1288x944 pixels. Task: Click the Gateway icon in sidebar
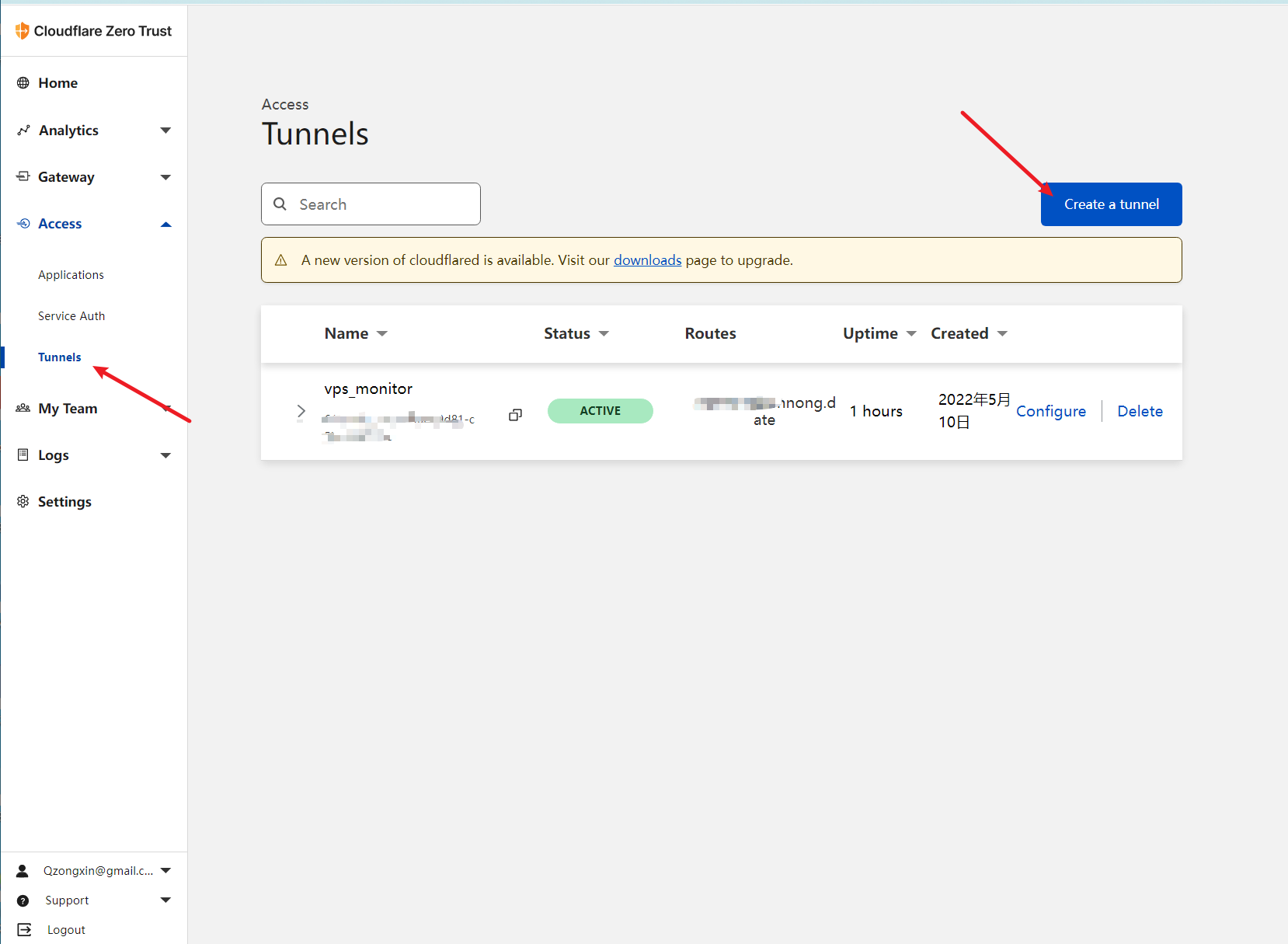(23, 177)
